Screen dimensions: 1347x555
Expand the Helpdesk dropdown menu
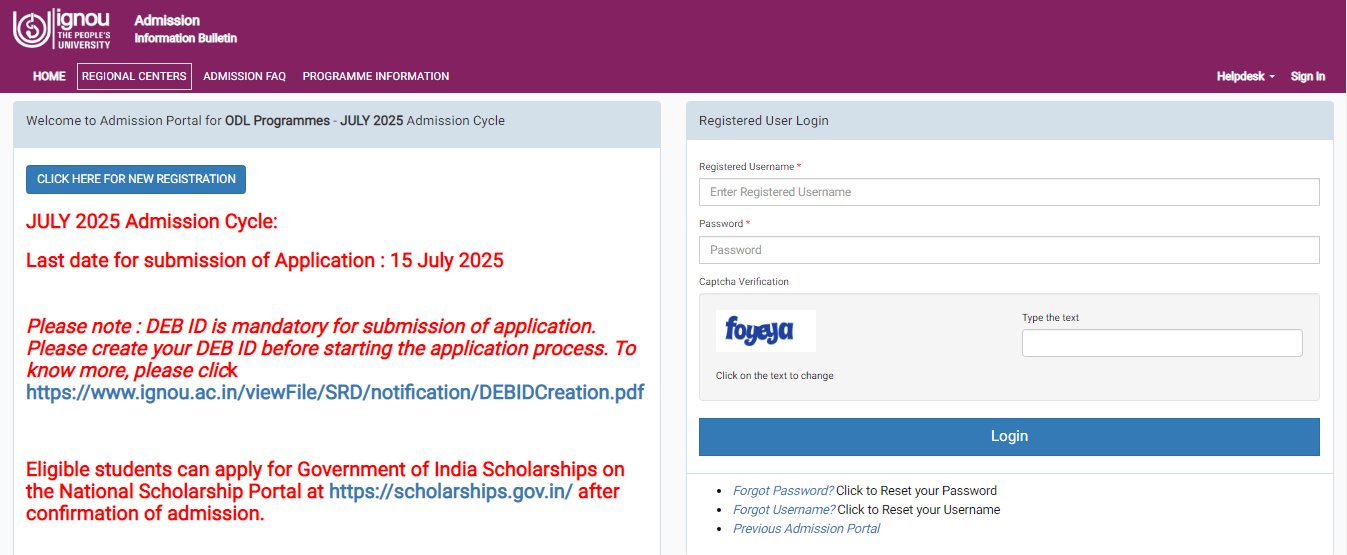pos(1245,76)
